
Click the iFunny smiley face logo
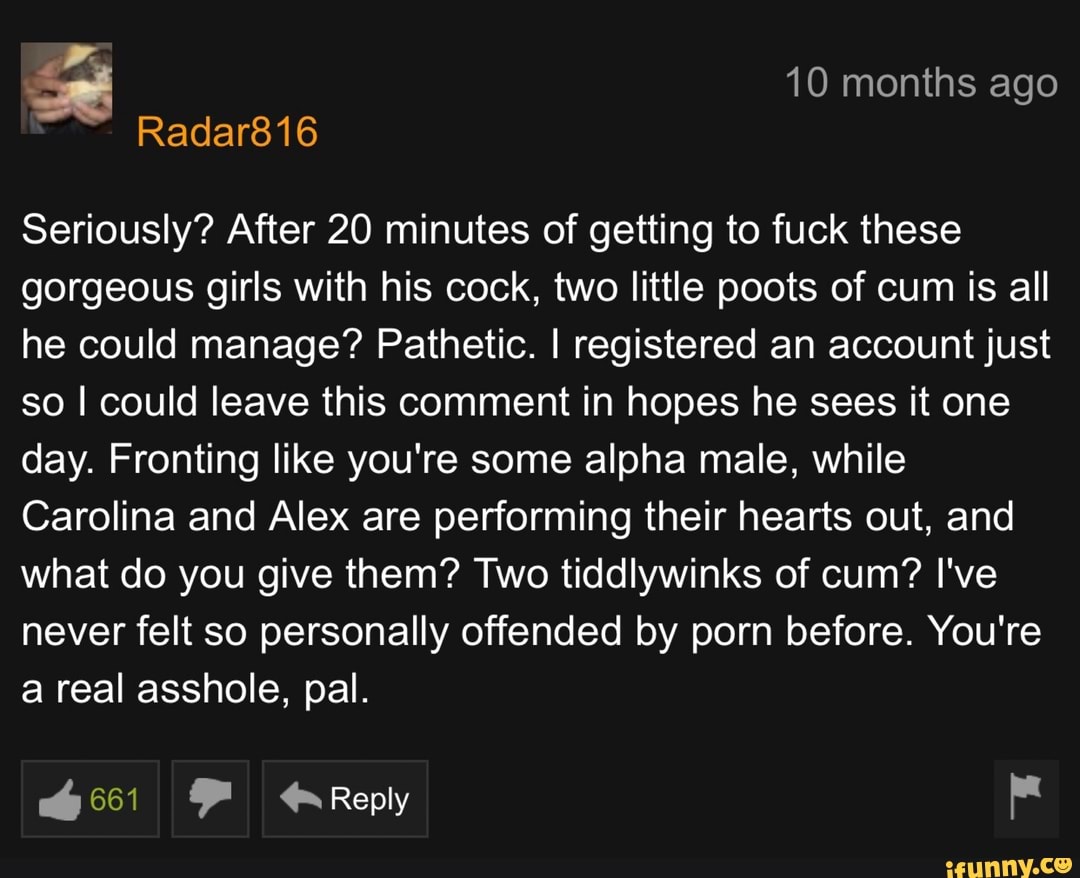pos(1062,865)
